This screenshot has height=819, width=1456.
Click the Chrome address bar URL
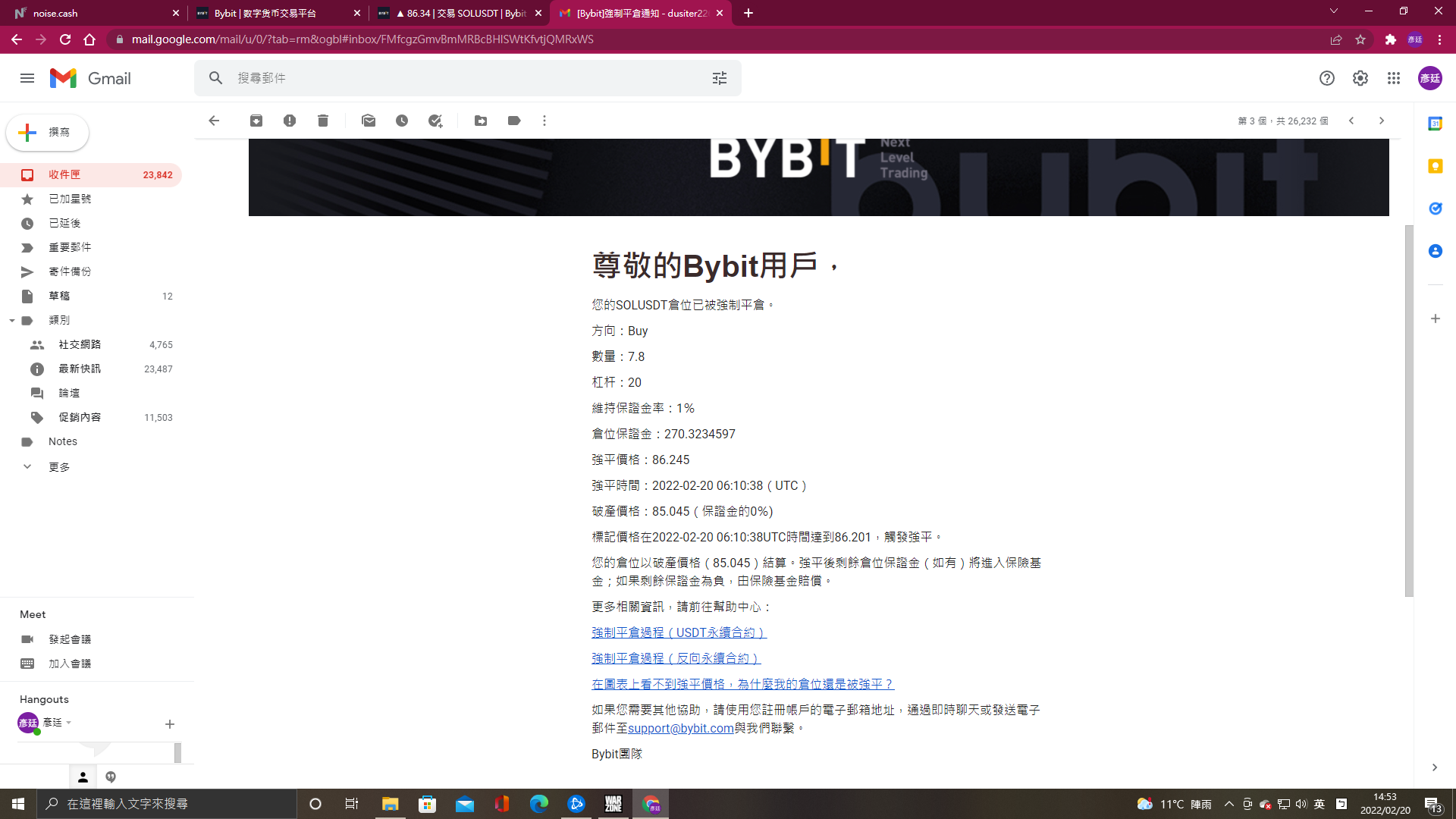pos(362,39)
